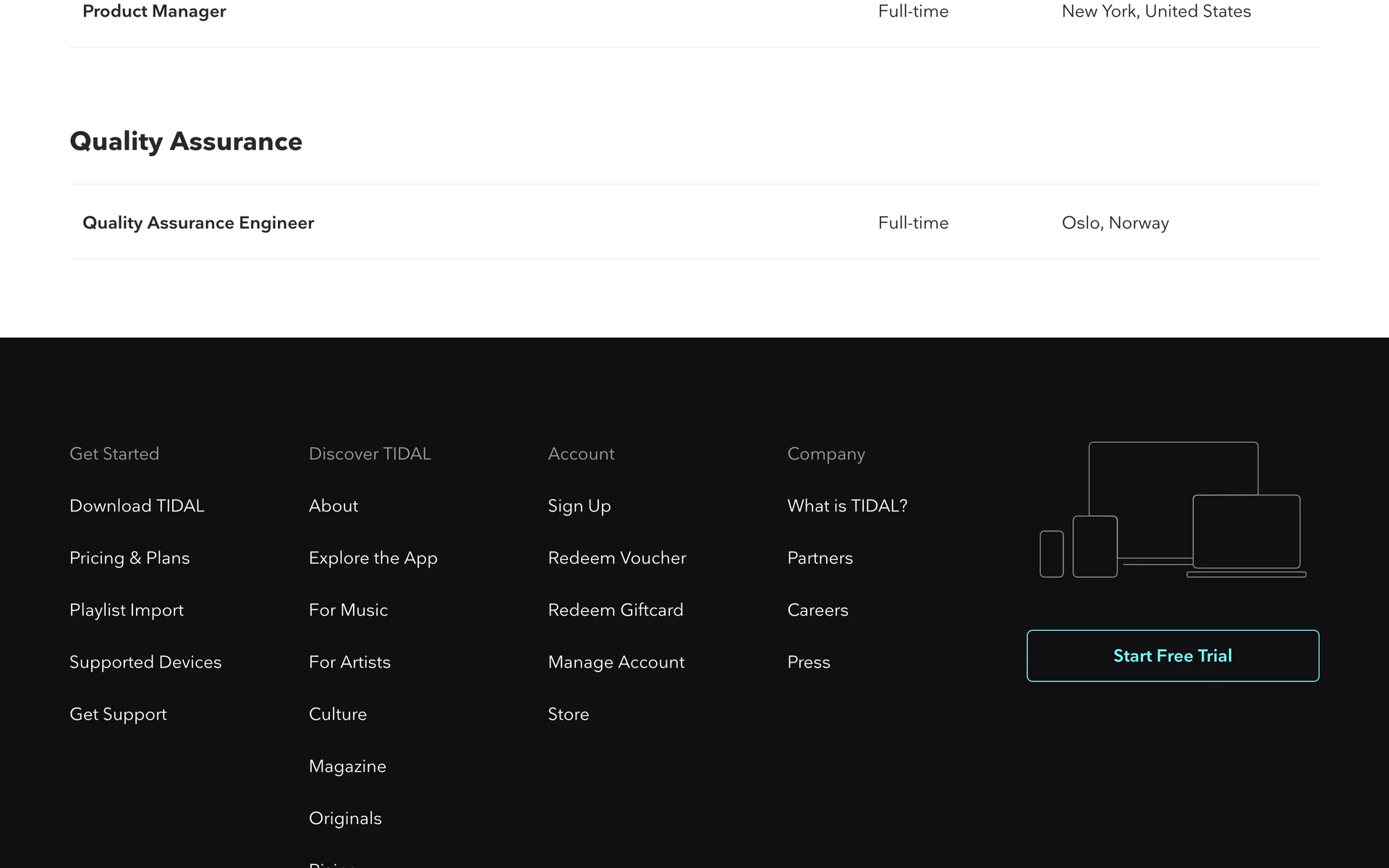The image size is (1389, 868).
Task: Open Redeem Voucher link
Action: (617, 558)
